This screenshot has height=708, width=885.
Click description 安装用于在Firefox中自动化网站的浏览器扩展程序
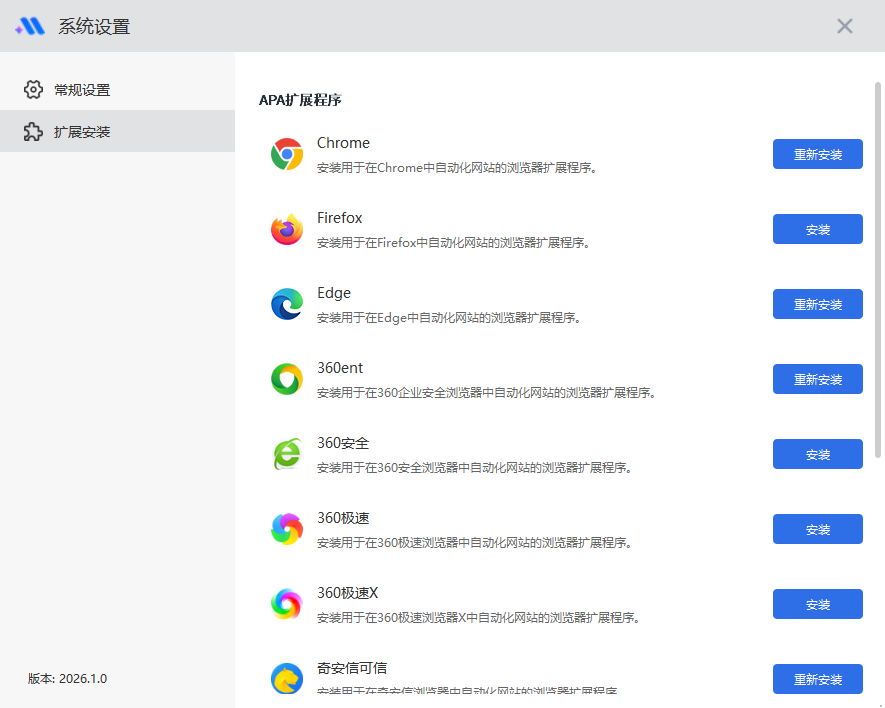pyautogui.click(x=453, y=243)
